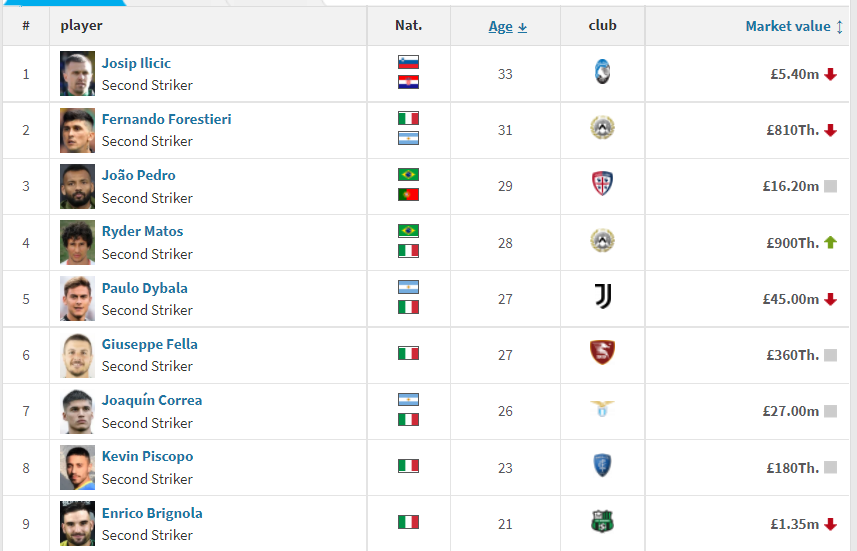Open the Salernitana club crest
The image size is (857, 551).
(x=602, y=352)
